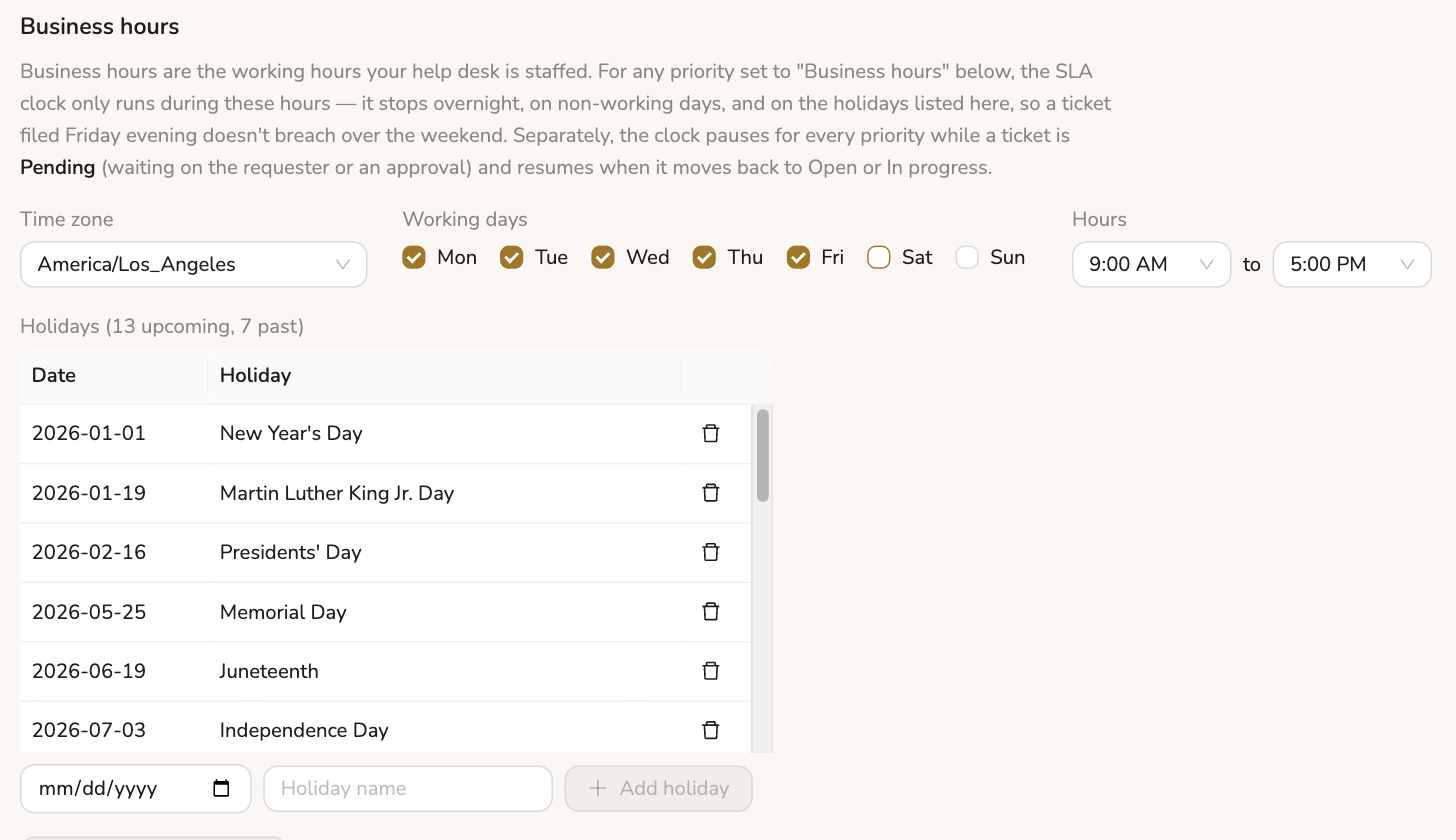Click the mm/dd/yyyy date input
Screen dimensions: 1456x840
pyautogui.click(x=135, y=788)
